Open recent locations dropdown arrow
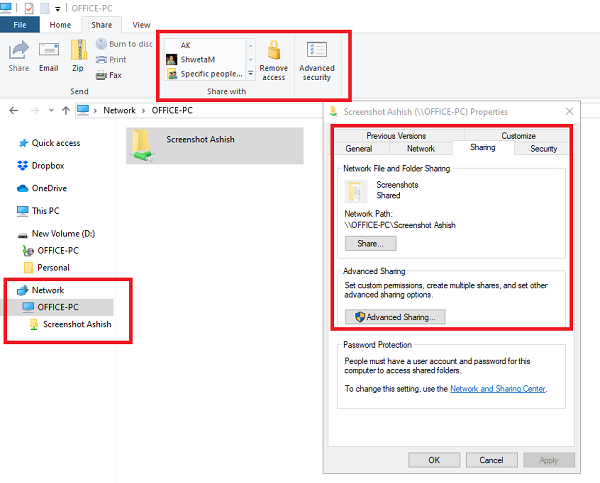 tap(51, 111)
